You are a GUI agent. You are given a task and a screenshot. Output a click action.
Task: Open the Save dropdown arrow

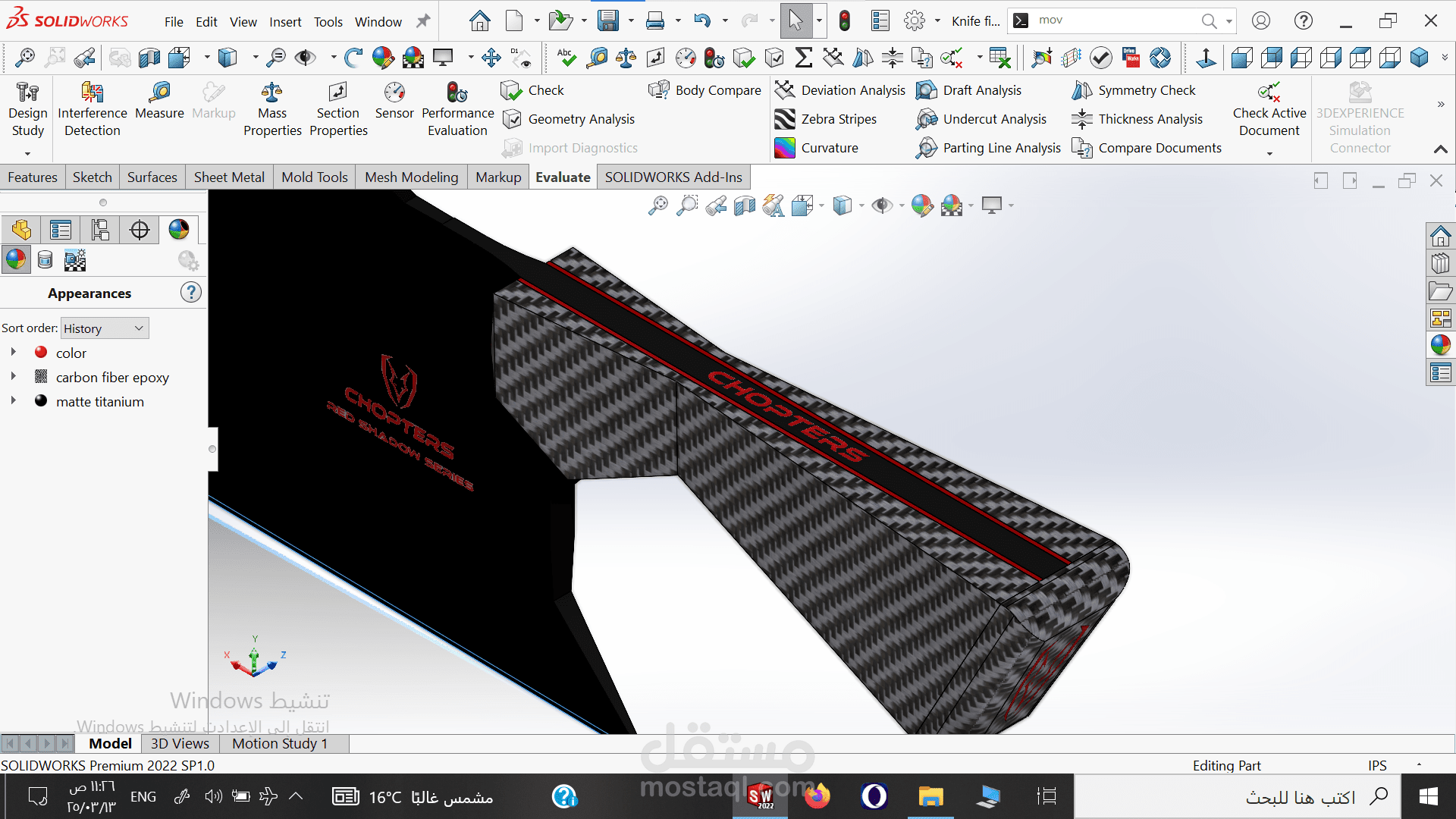631,21
